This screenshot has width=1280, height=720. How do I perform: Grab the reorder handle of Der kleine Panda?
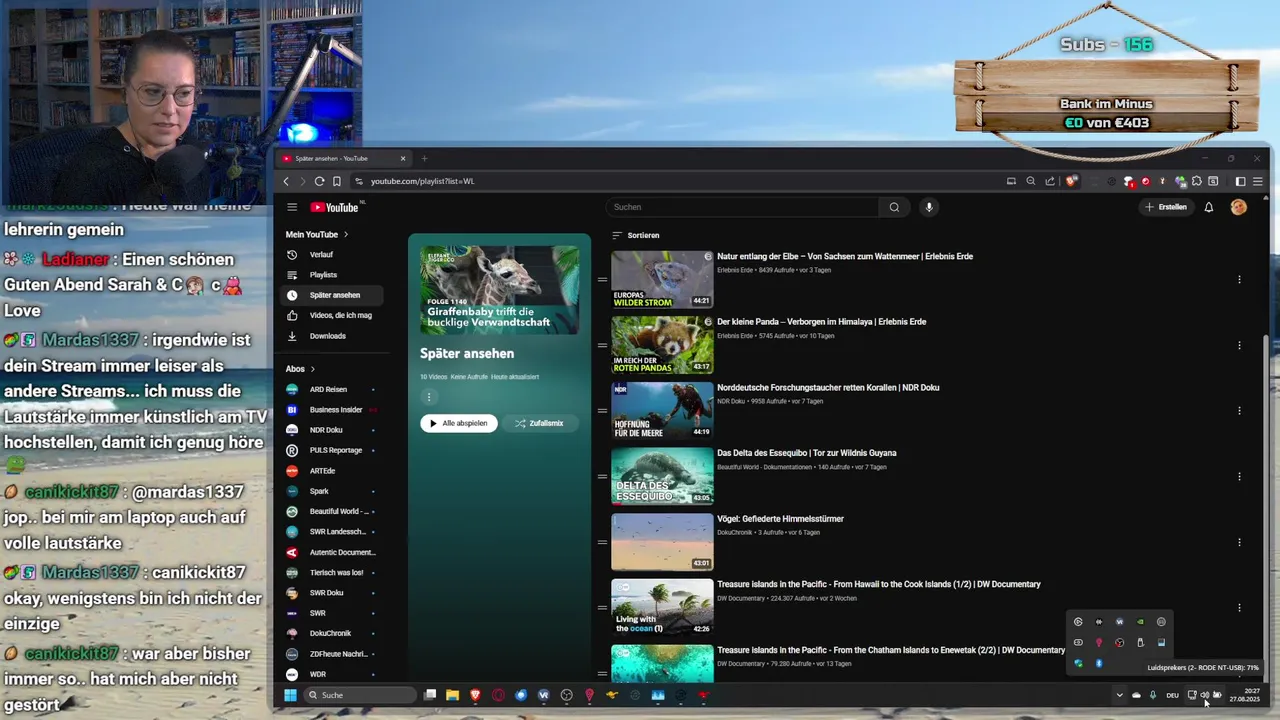point(602,345)
